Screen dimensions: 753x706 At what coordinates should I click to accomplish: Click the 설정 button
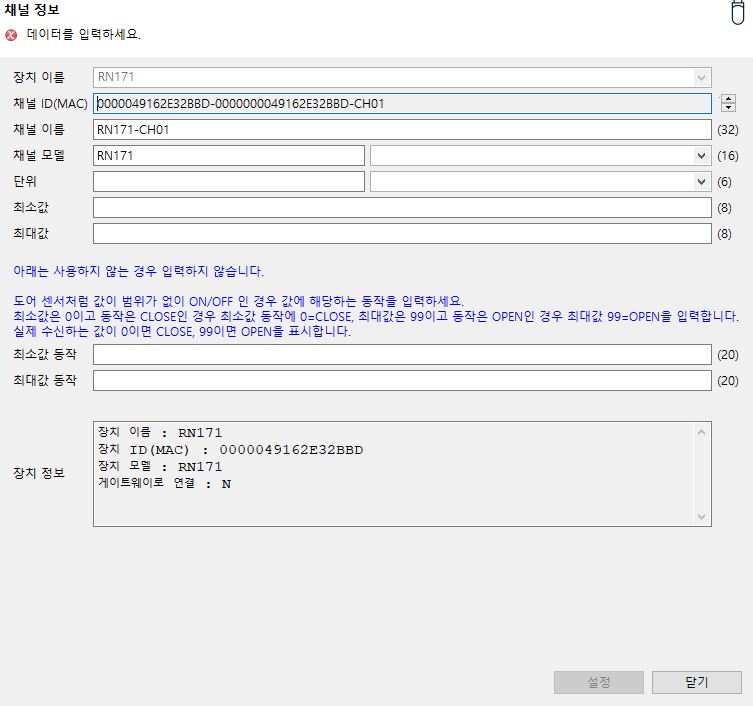point(598,682)
